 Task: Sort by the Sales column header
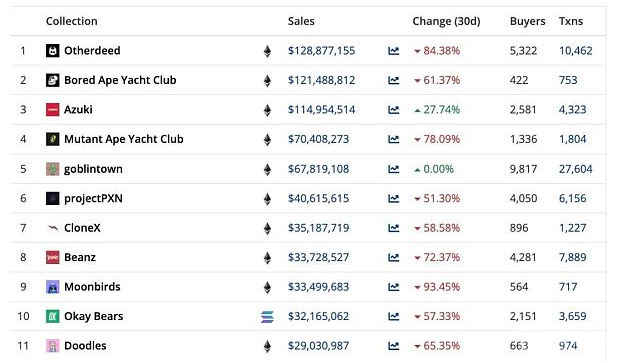coord(301,21)
